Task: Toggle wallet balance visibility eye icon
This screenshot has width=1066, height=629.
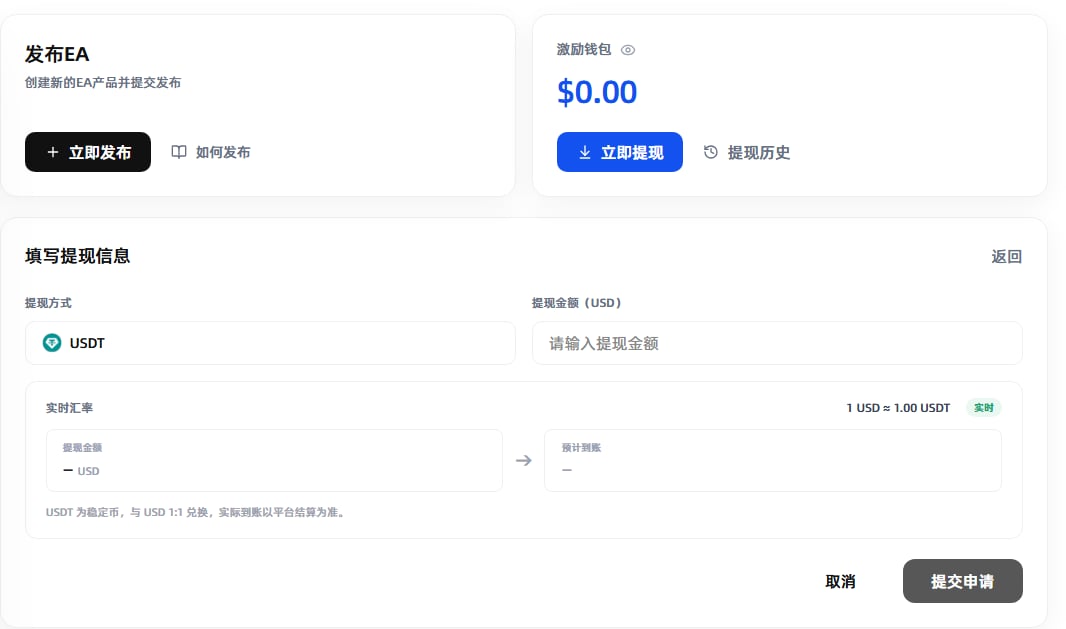Action: (628, 50)
